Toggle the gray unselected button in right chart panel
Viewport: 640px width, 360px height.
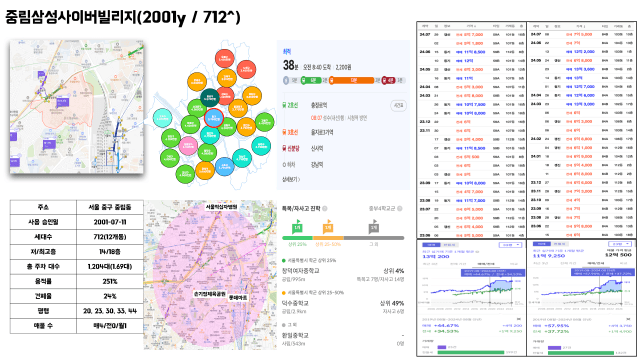coord(559,244)
